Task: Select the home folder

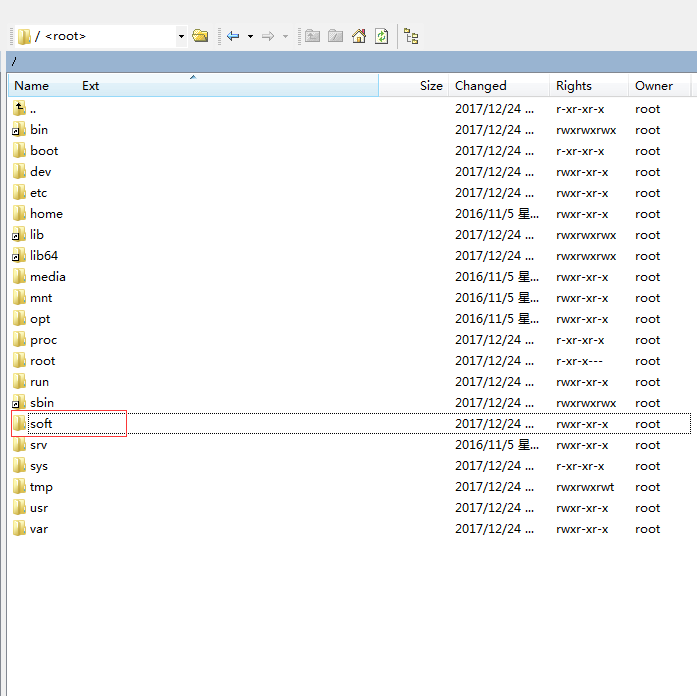Action: point(46,214)
